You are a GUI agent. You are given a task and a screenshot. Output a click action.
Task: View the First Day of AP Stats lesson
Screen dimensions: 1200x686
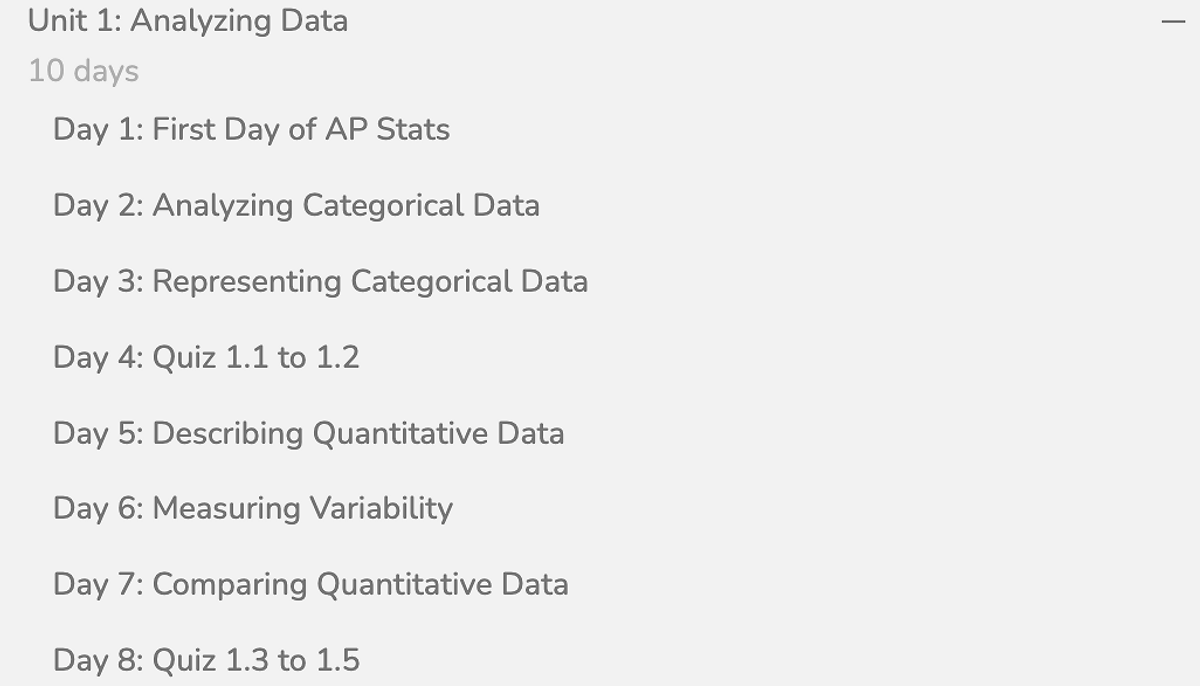coord(251,130)
